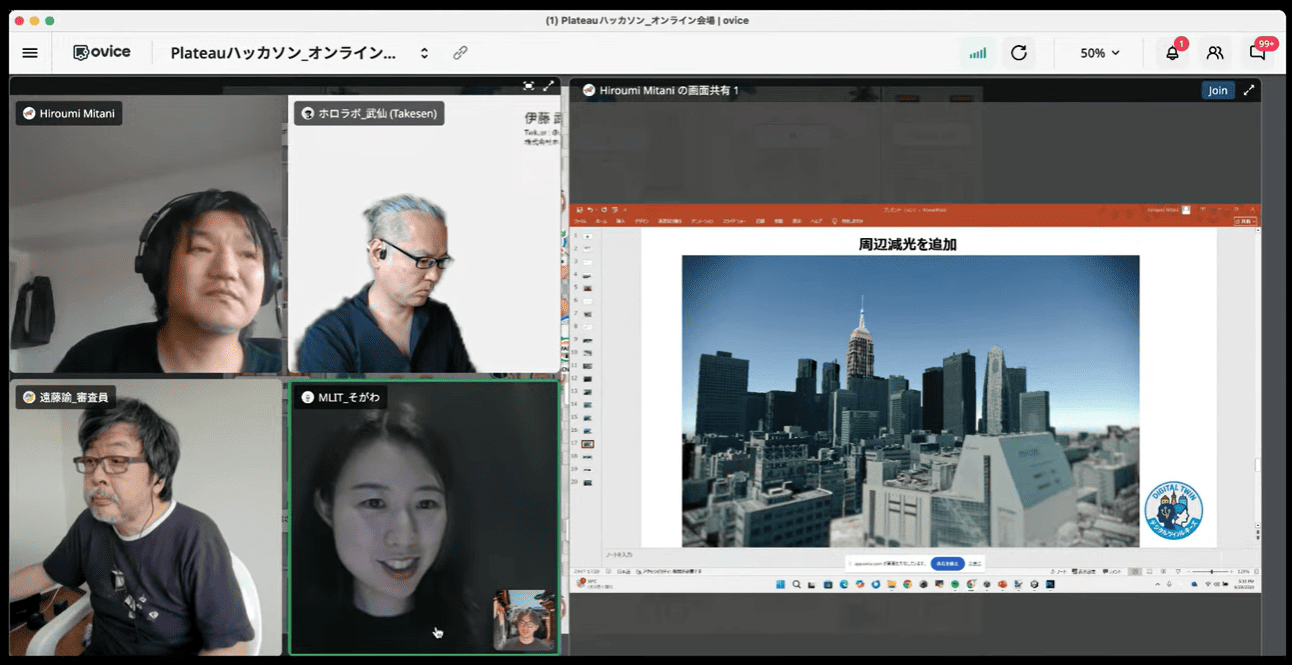Join Hiroumi Mitani's screen share
The width and height of the screenshot is (1292, 665).
[x=1217, y=90]
